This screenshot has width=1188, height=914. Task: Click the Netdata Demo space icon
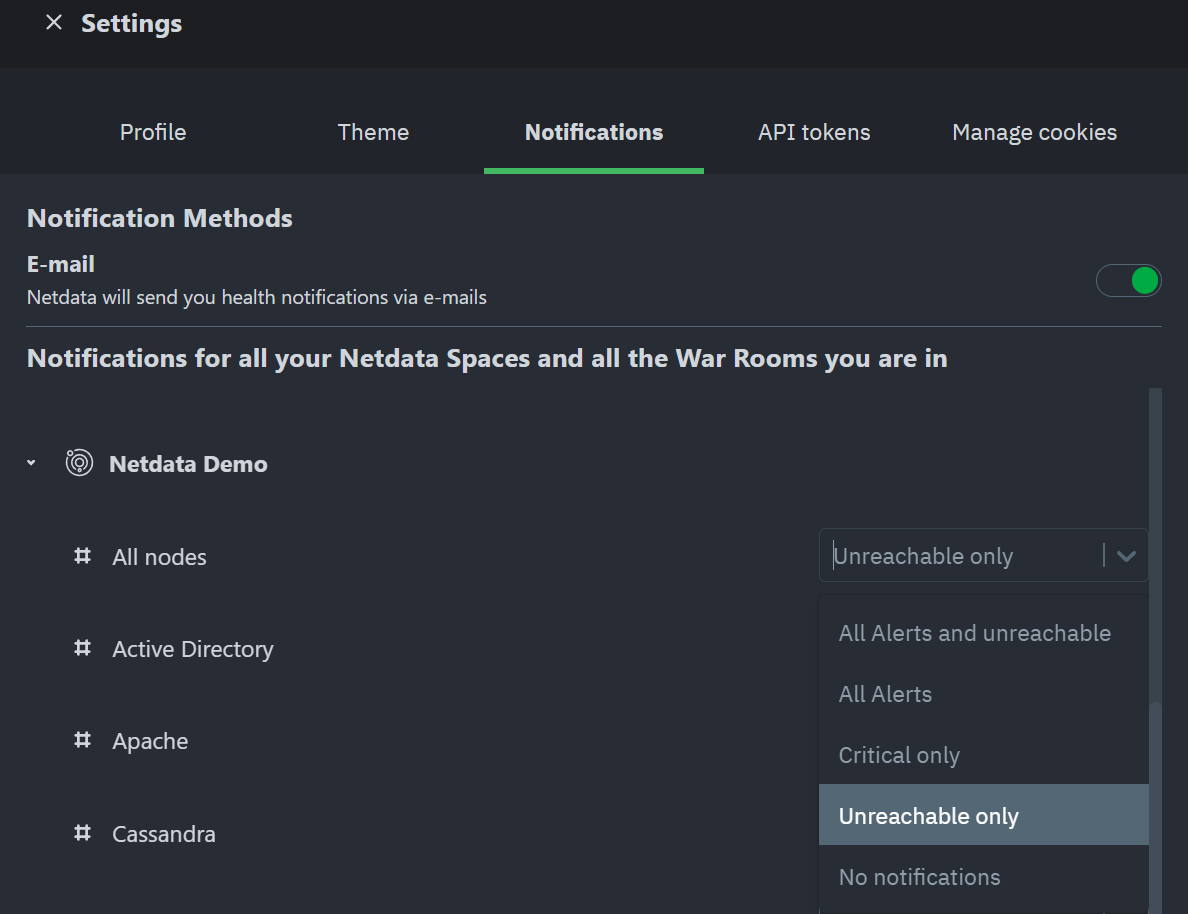79,464
